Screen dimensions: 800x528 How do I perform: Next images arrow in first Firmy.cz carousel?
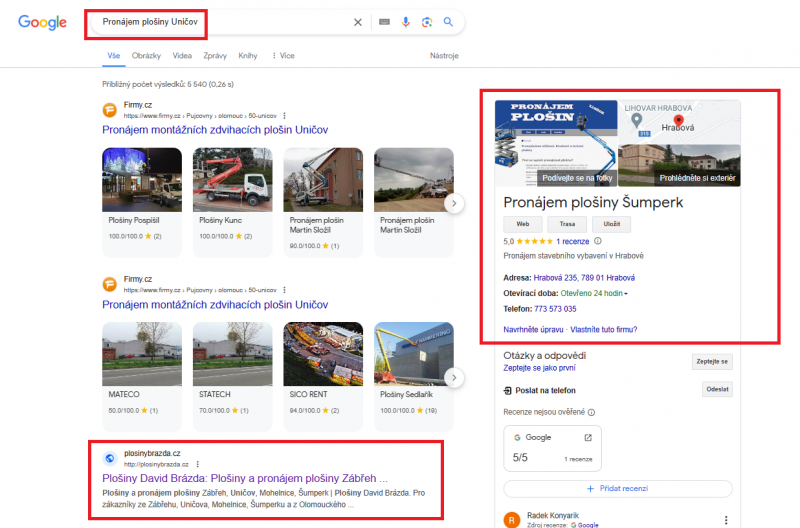coord(454,204)
